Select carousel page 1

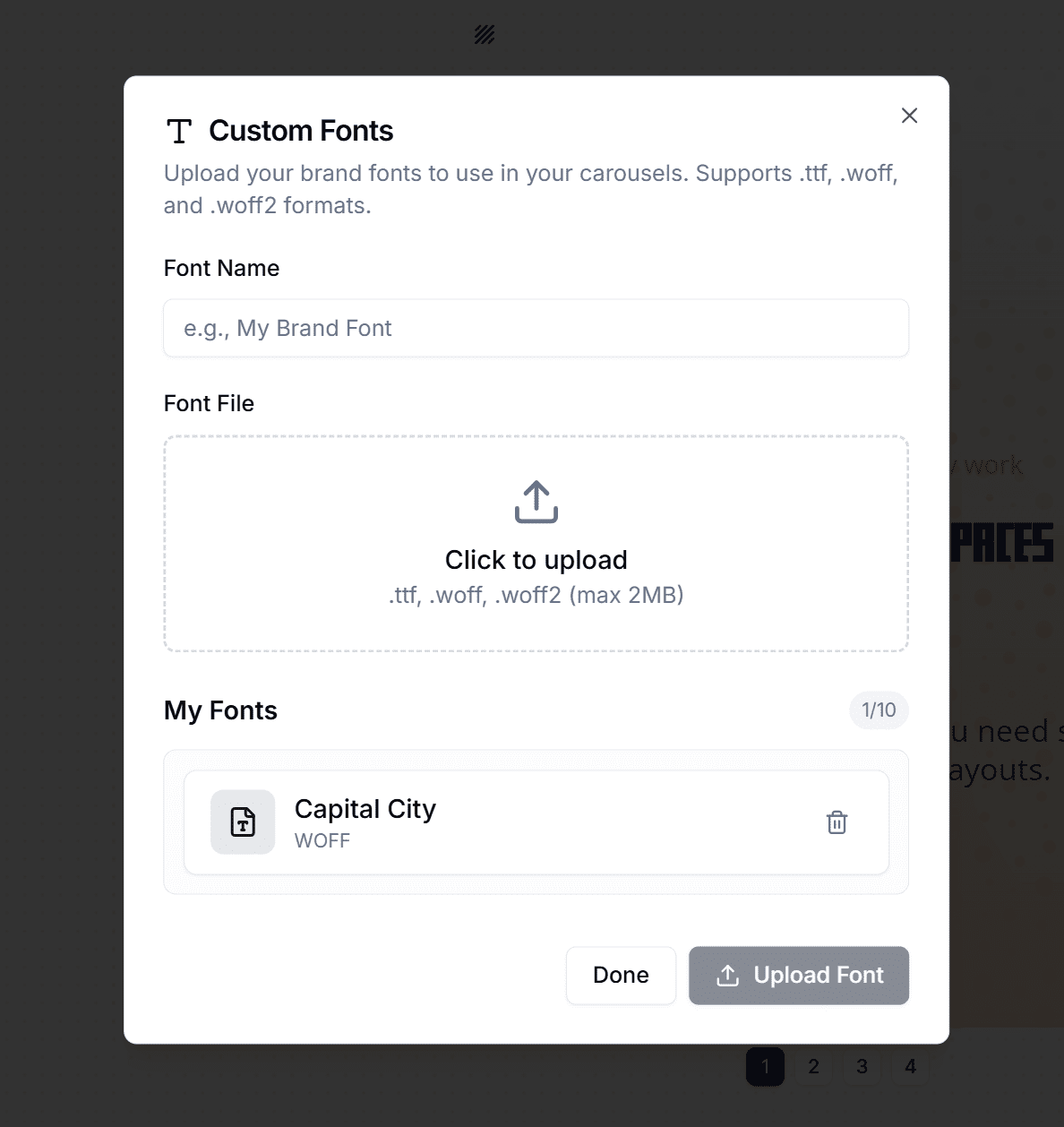[x=765, y=1066]
